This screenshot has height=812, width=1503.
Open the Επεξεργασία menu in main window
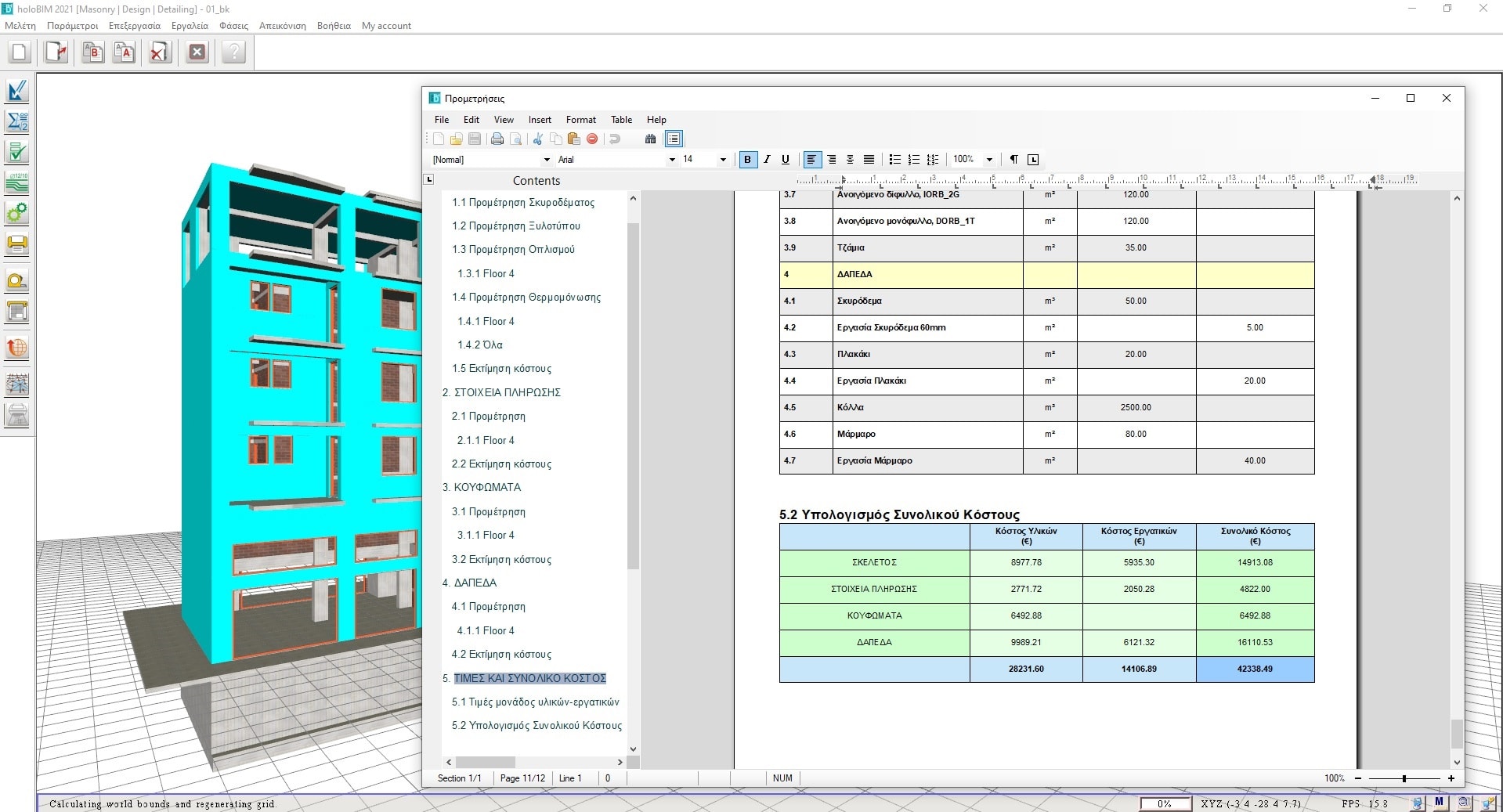coord(135,26)
